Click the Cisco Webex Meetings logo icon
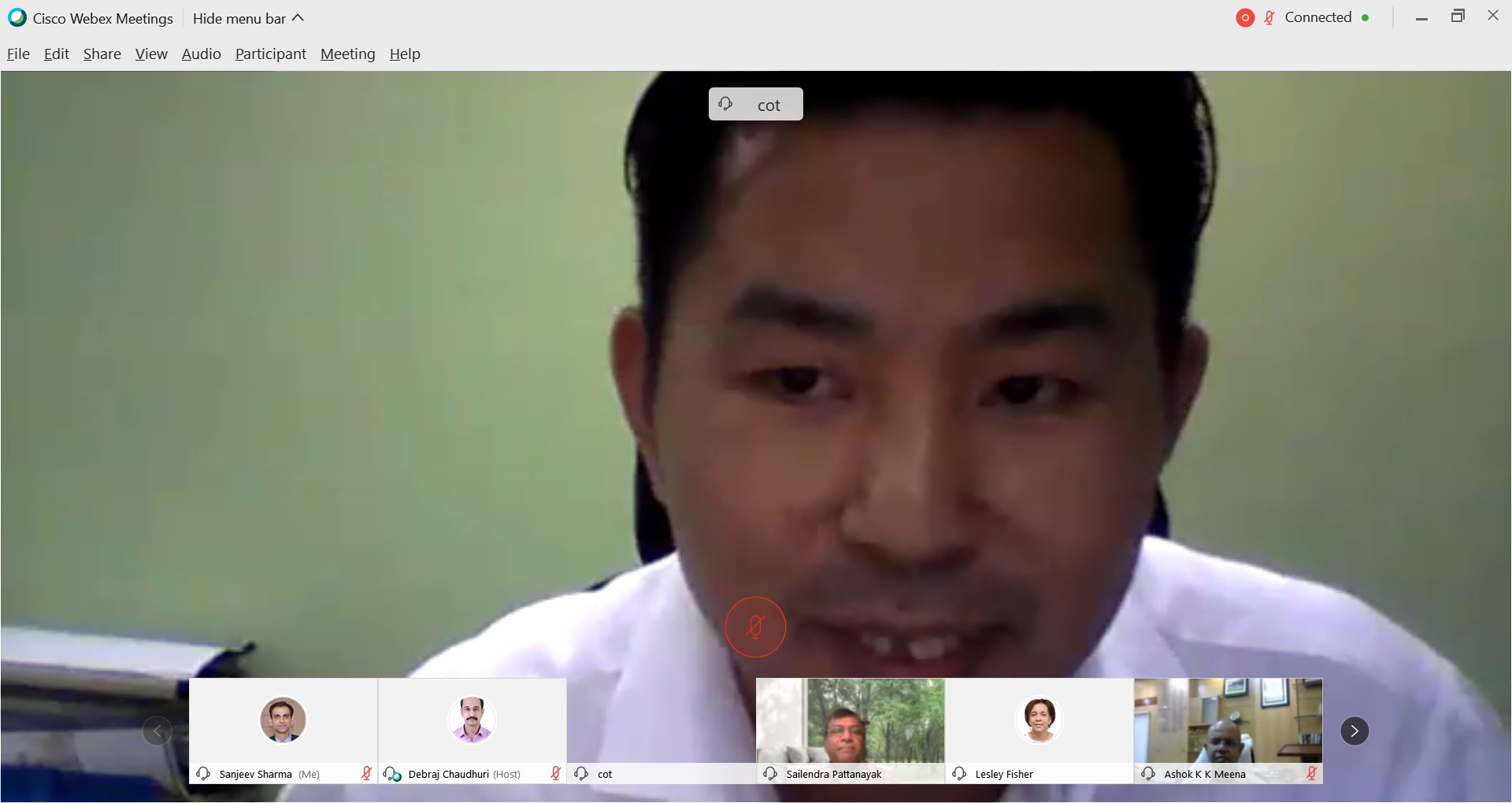 (17, 17)
